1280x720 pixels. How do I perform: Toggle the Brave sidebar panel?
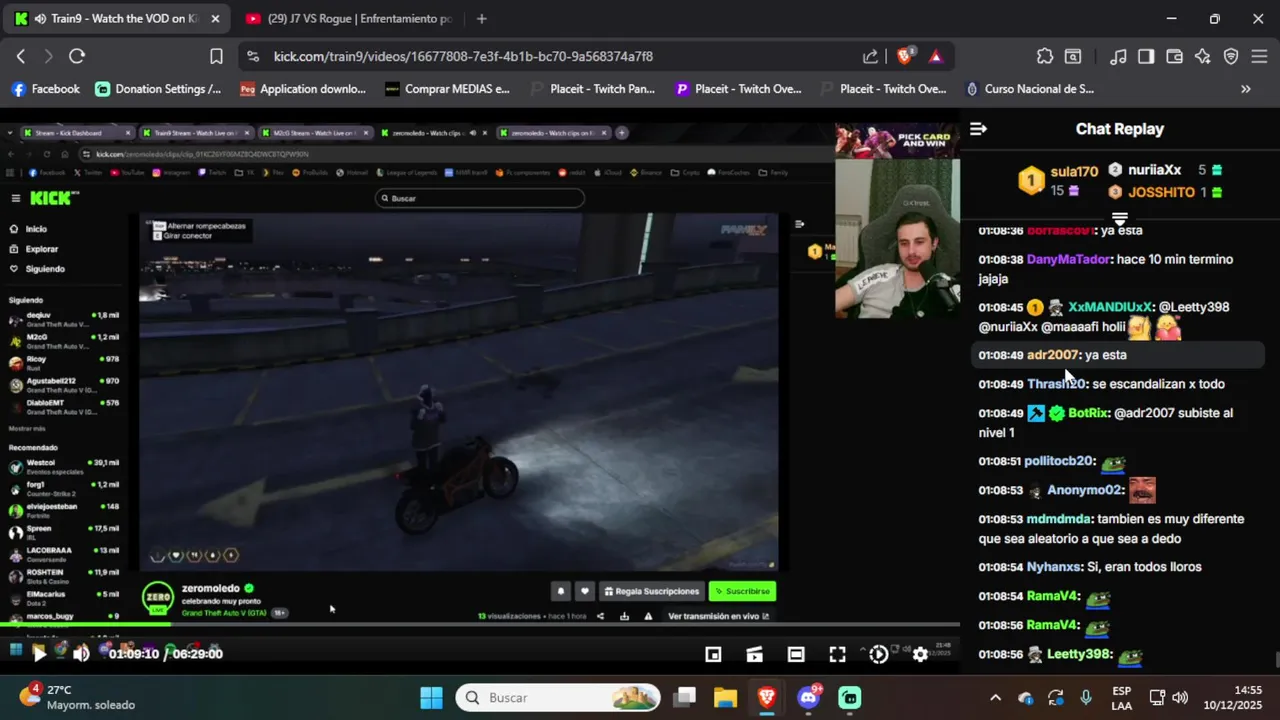[x=1147, y=56]
